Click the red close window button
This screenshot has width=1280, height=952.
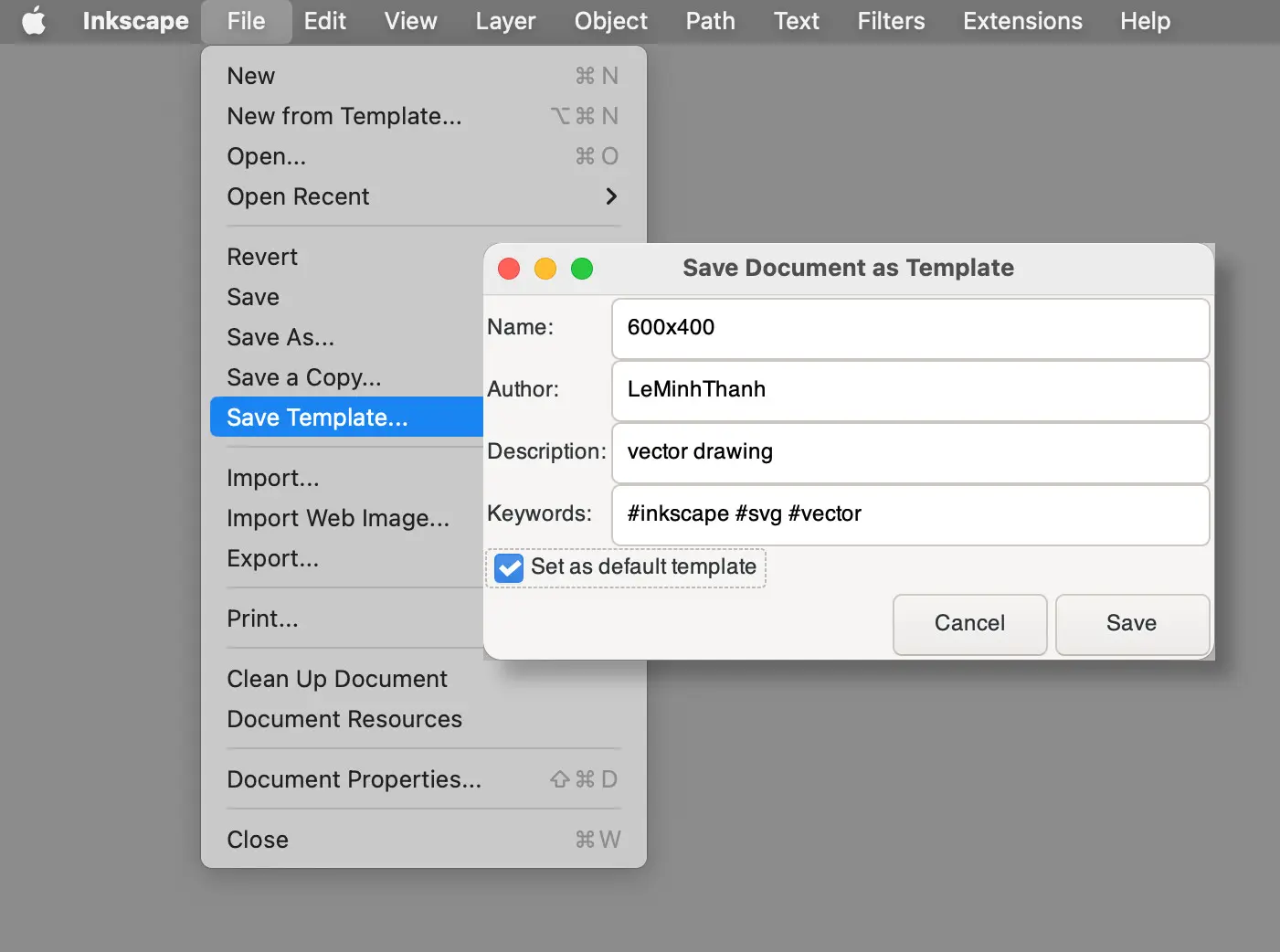point(509,269)
